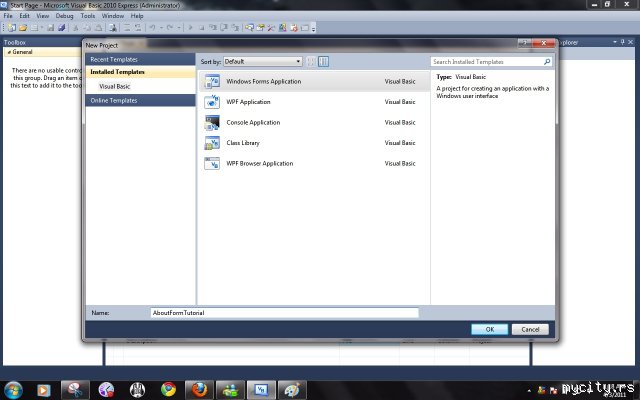Switch the template list to medium icons view
Viewport: 640px width, 400px height.
coord(323,62)
